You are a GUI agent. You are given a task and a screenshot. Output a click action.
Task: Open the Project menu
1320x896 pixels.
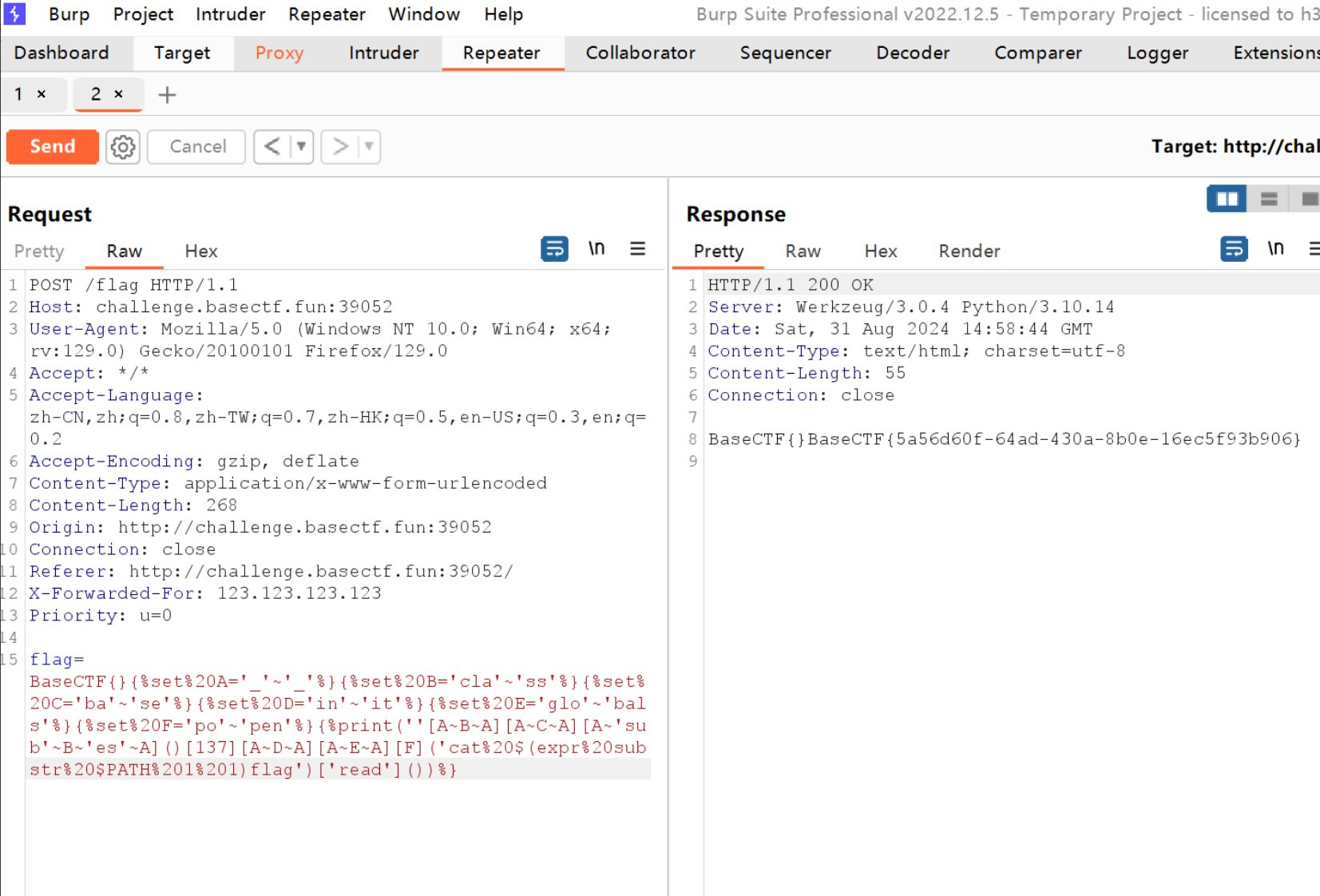(x=143, y=14)
